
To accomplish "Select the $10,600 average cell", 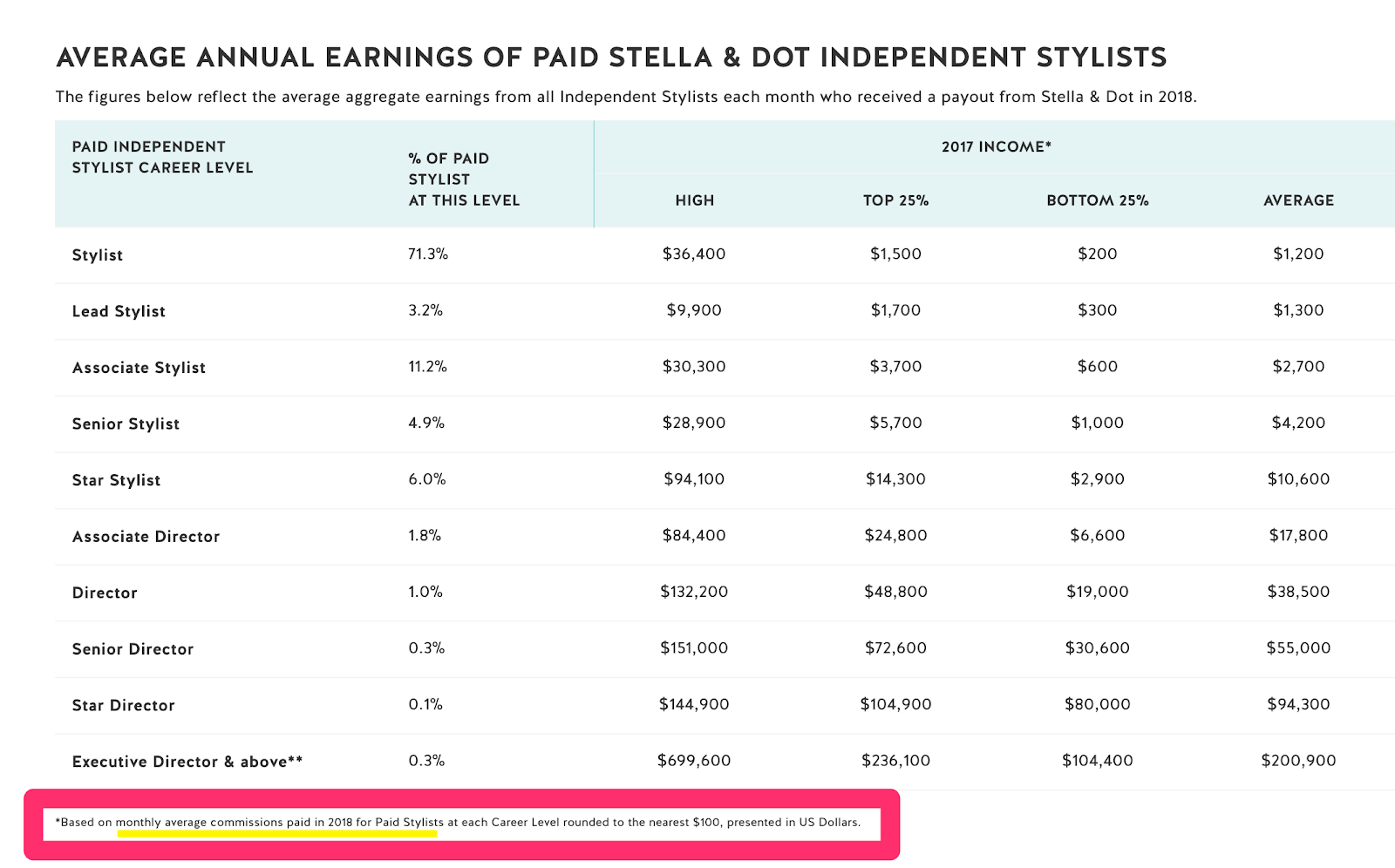I will coord(1298,479).
